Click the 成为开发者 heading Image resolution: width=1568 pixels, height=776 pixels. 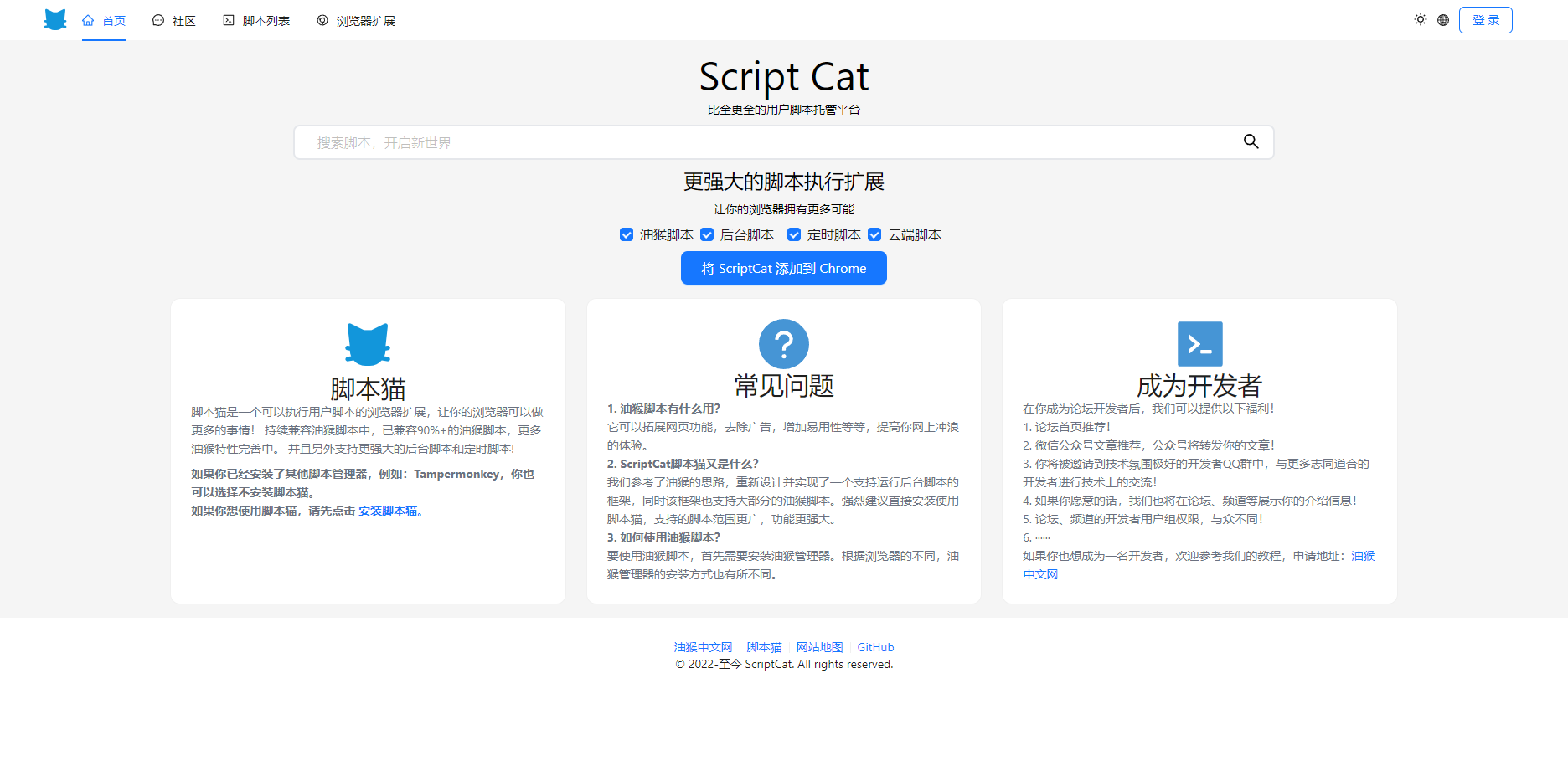pos(1199,386)
